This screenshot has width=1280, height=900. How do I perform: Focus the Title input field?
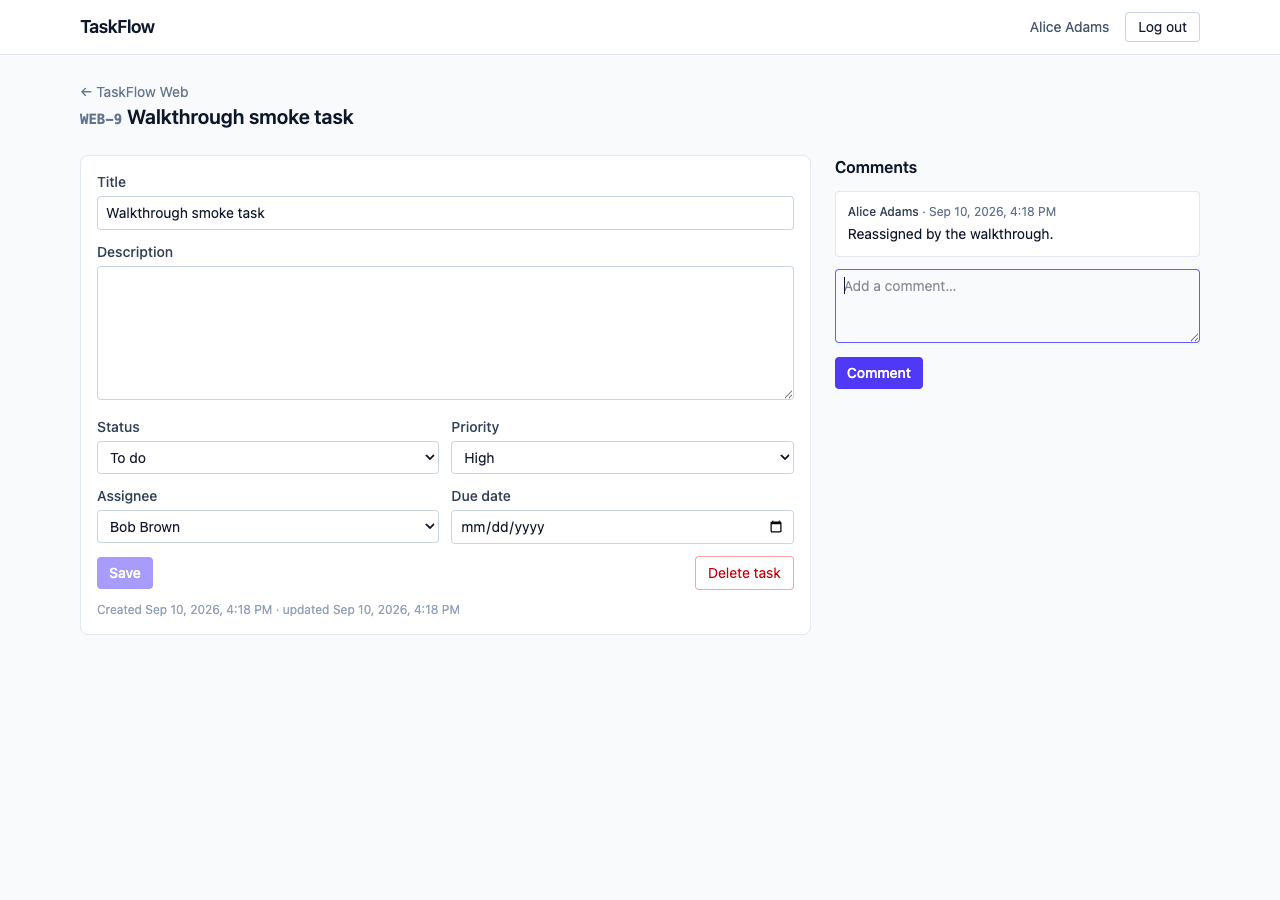(x=445, y=213)
